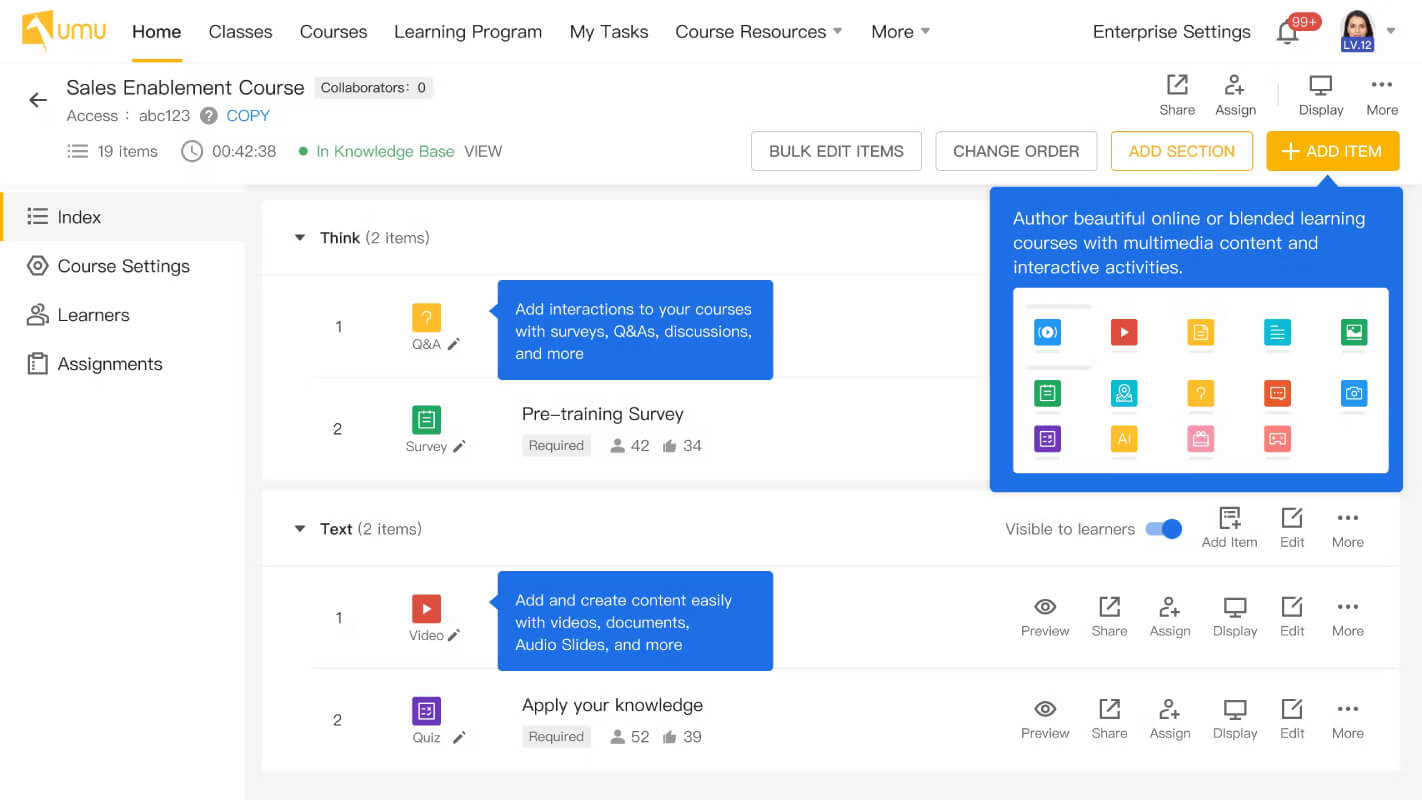Select the blue camera icon in the add-item popup
This screenshot has height=800, width=1422.
coord(1354,393)
